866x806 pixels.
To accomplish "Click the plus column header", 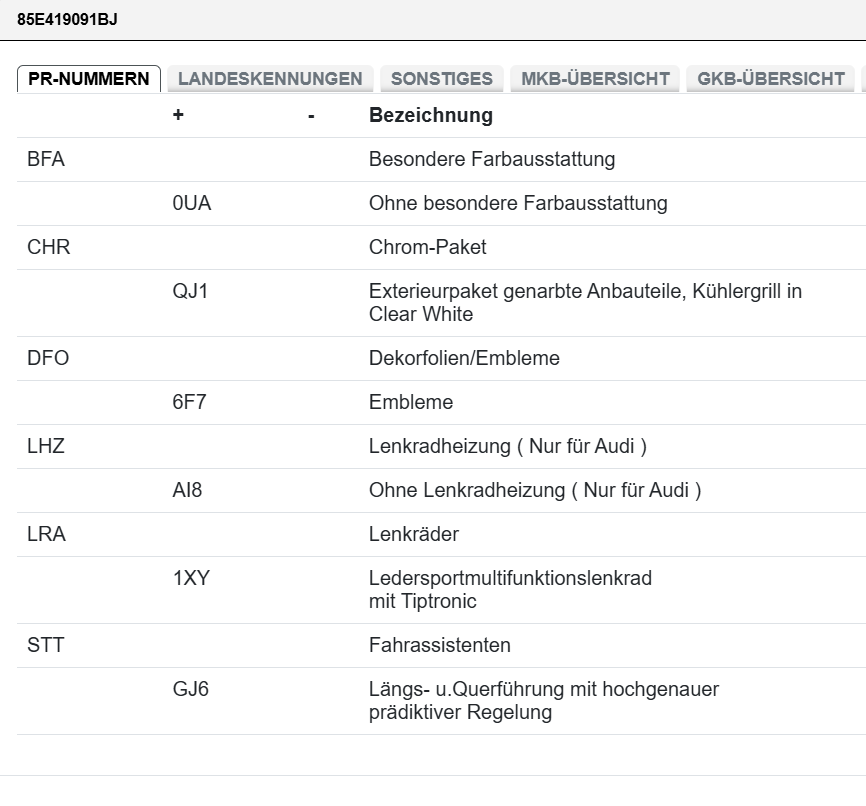I will click(x=178, y=115).
